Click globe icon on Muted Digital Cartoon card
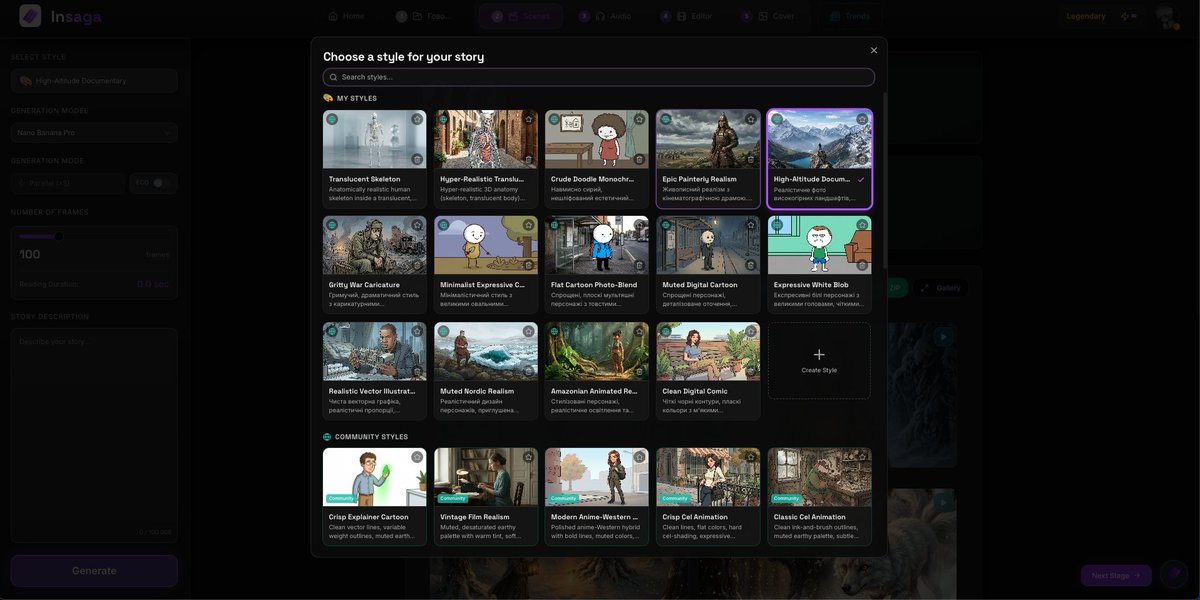This screenshot has height=600, width=1200. click(666, 225)
